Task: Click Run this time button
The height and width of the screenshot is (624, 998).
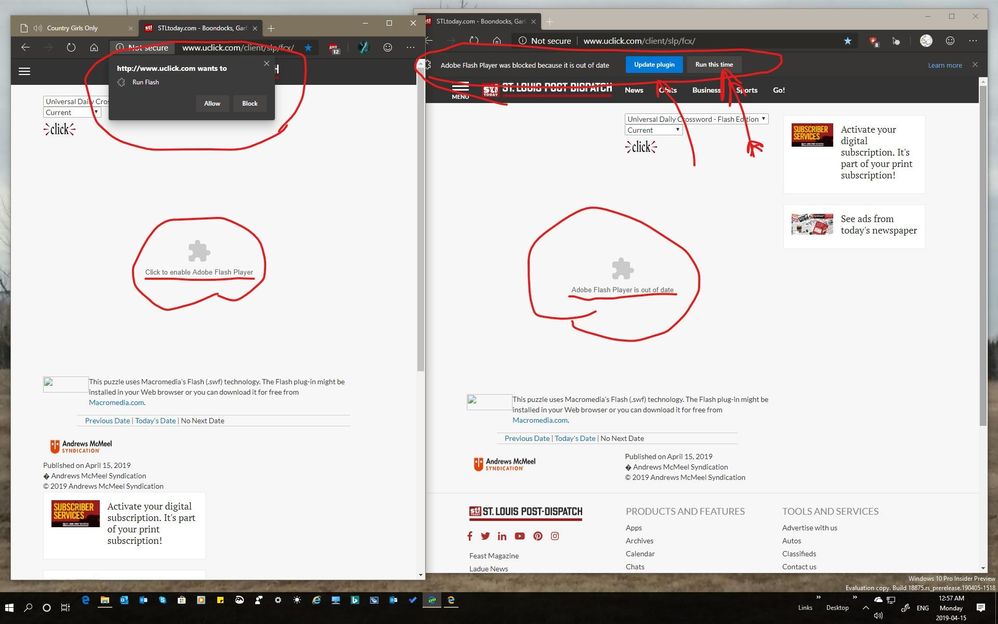Action: (x=713, y=64)
